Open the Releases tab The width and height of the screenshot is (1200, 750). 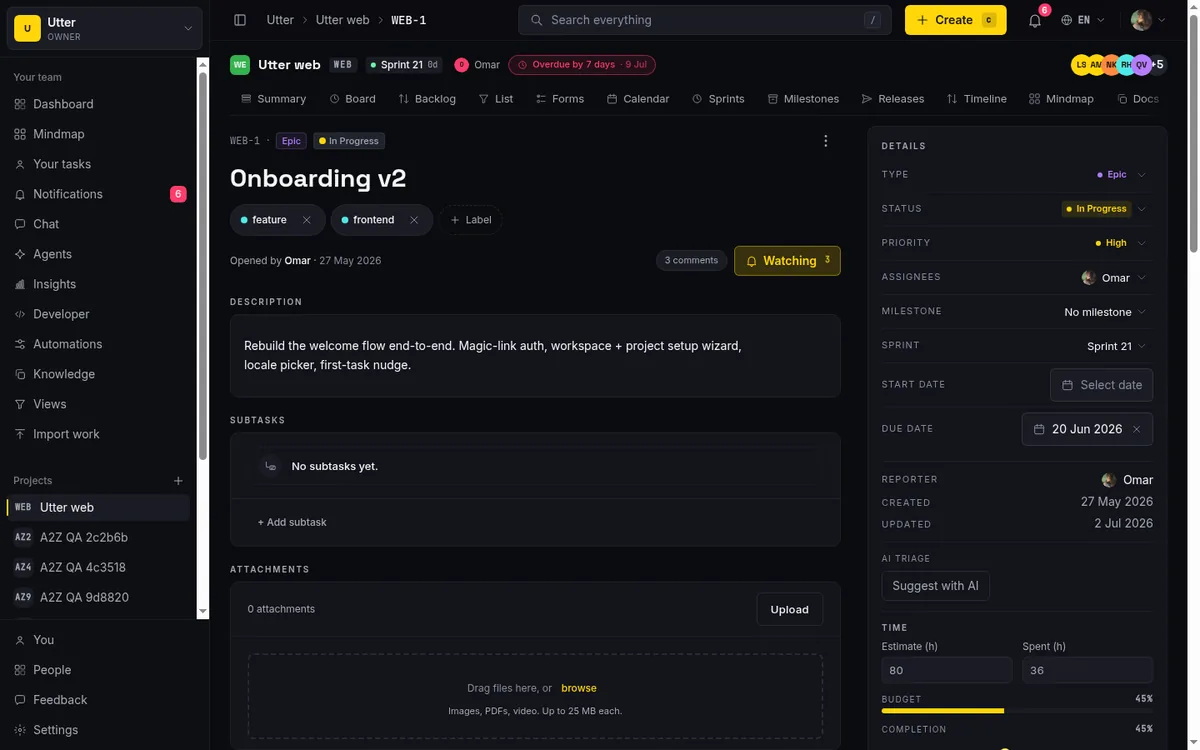893,99
